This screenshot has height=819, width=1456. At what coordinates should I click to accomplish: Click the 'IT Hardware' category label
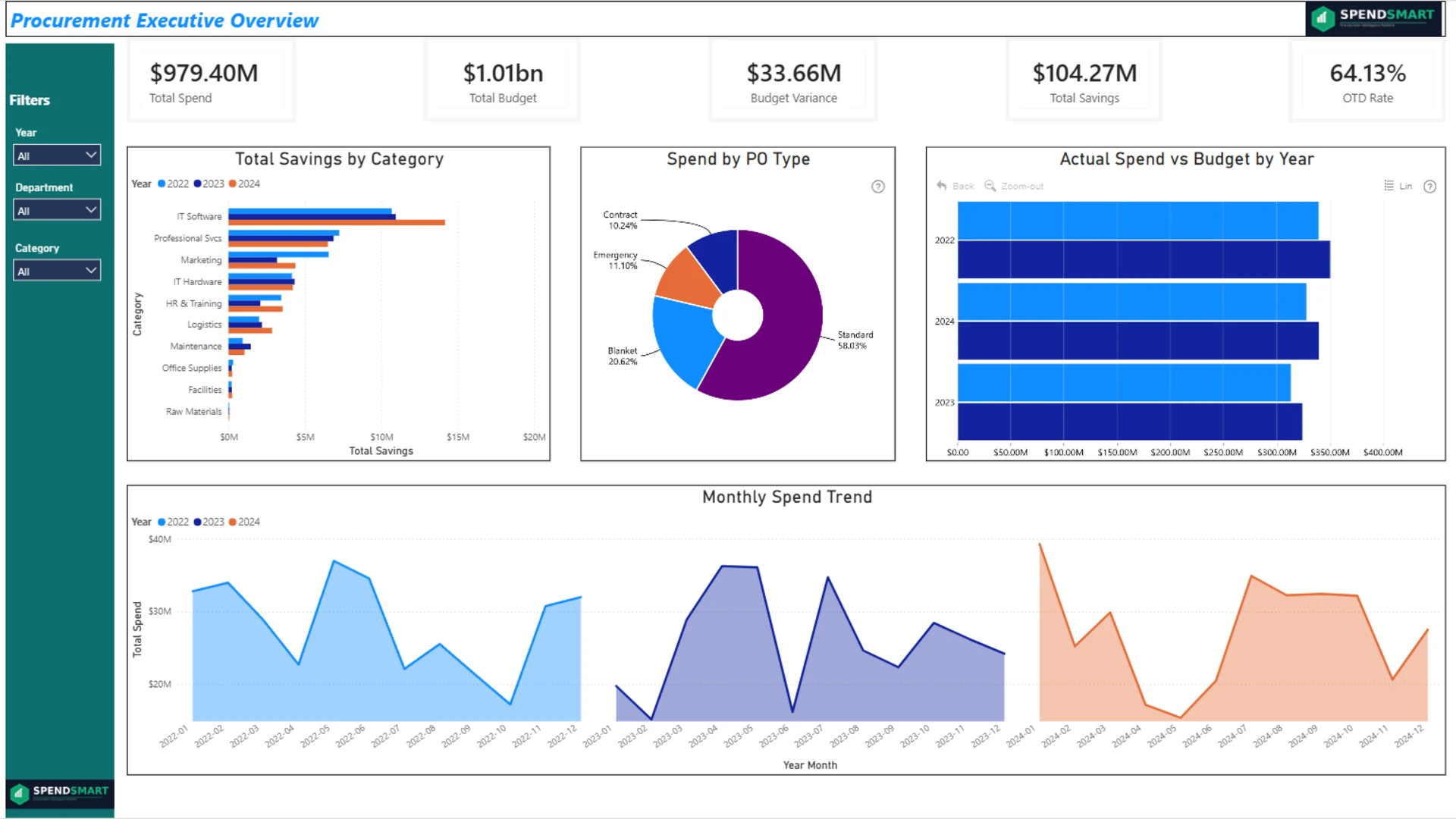coord(197,282)
